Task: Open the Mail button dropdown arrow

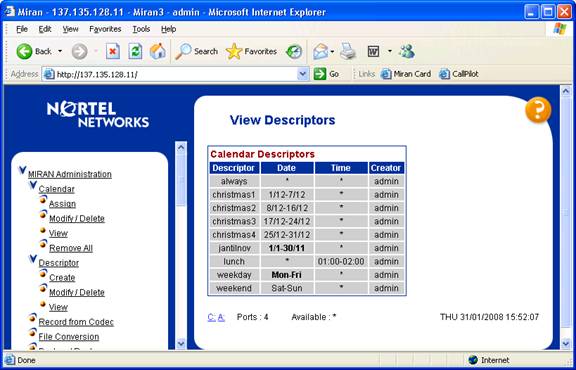Action: [332, 51]
